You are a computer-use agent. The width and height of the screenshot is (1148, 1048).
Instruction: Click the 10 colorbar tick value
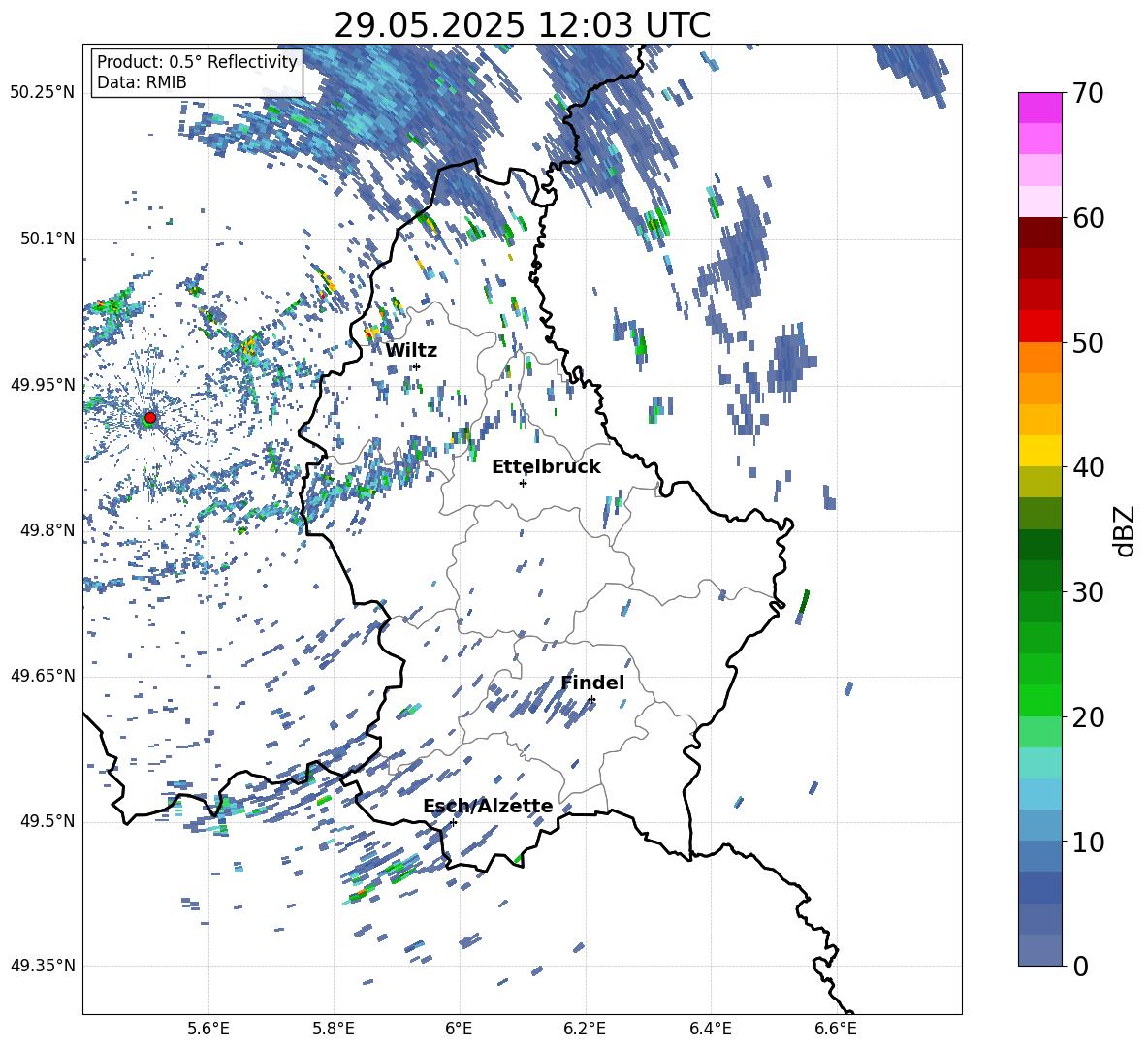coord(1088,842)
